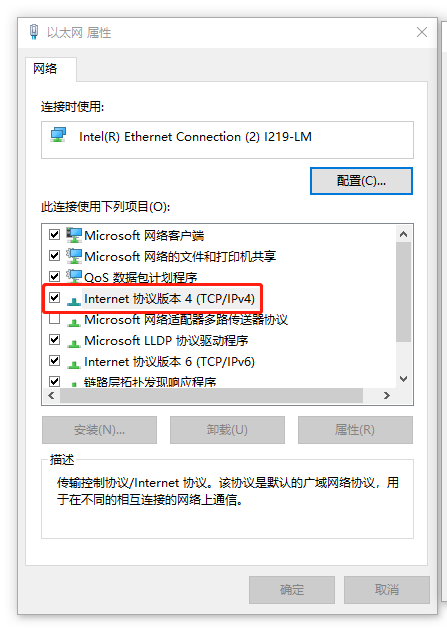Switch to the 网络 tab
The height and width of the screenshot is (632, 447).
(x=45, y=69)
